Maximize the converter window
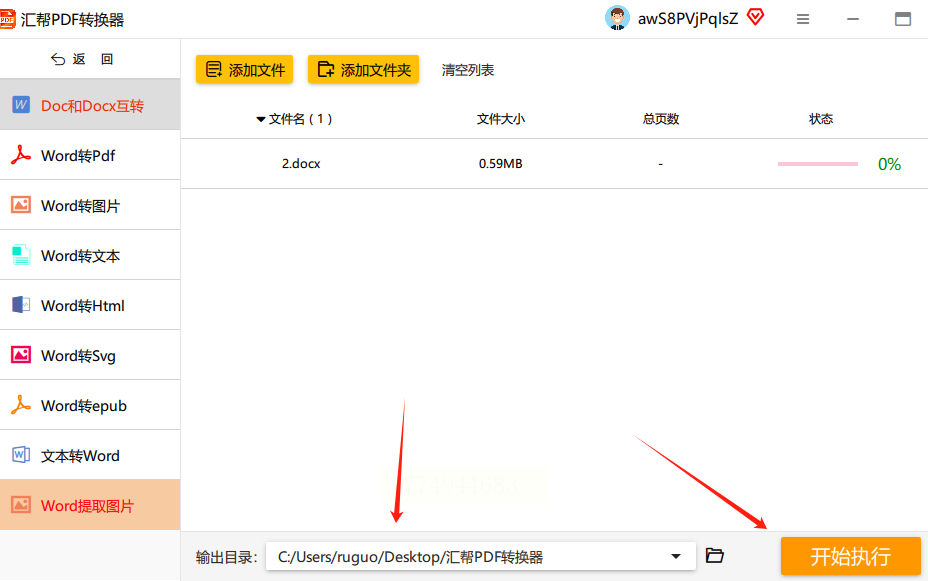928x581 pixels. point(903,20)
